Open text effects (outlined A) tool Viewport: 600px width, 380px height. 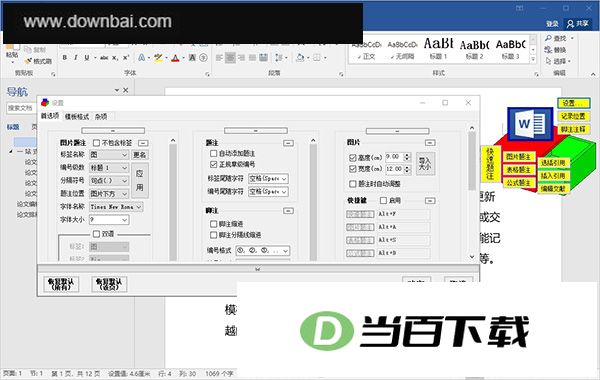pyautogui.click(x=142, y=58)
